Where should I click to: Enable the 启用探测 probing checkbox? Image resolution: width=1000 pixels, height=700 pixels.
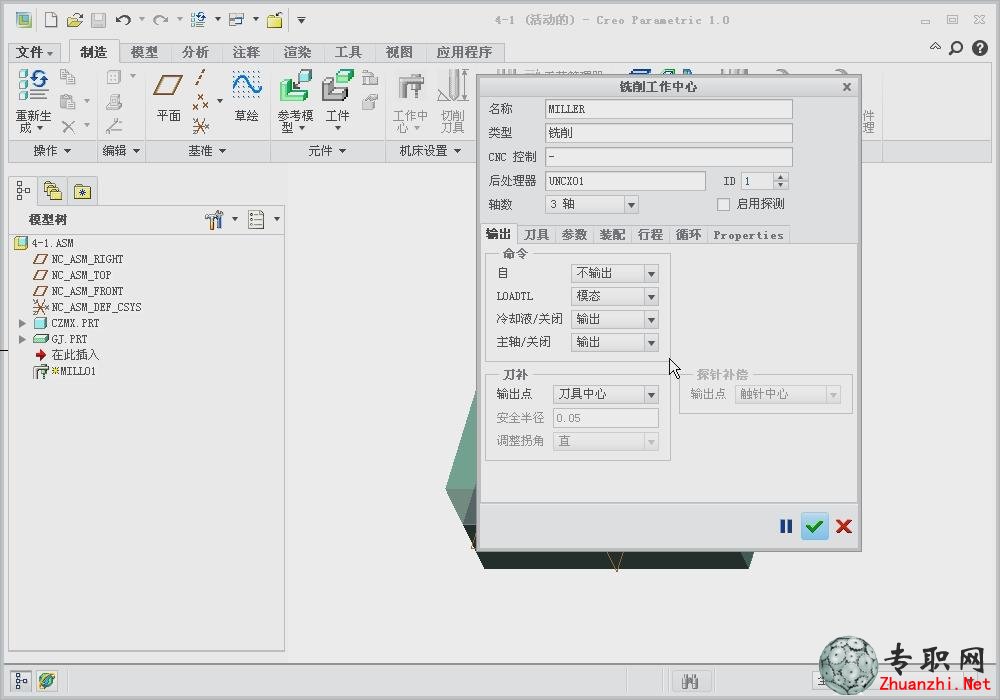[723, 204]
